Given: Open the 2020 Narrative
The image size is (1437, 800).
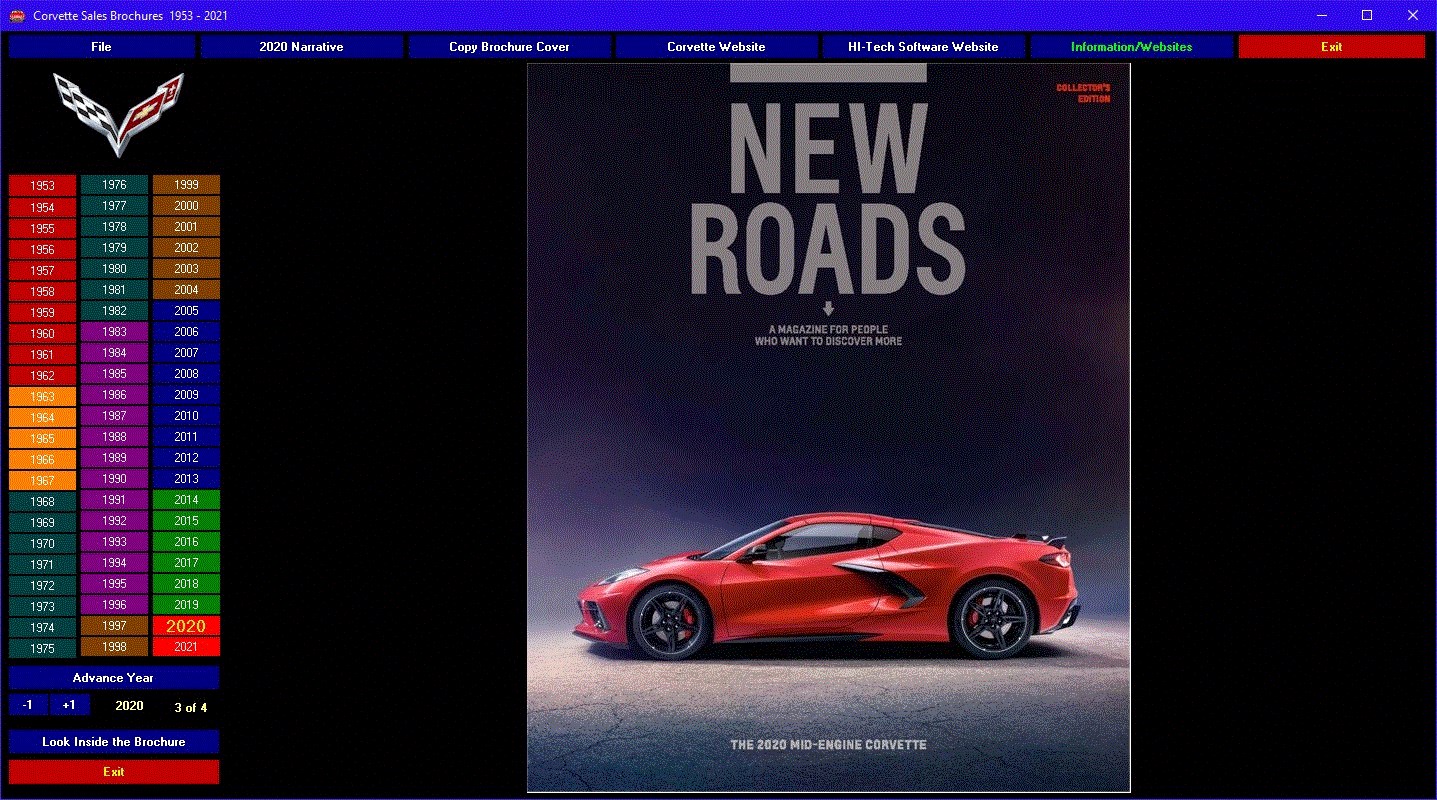Looking at the screenshot, I should click(301, 47).
